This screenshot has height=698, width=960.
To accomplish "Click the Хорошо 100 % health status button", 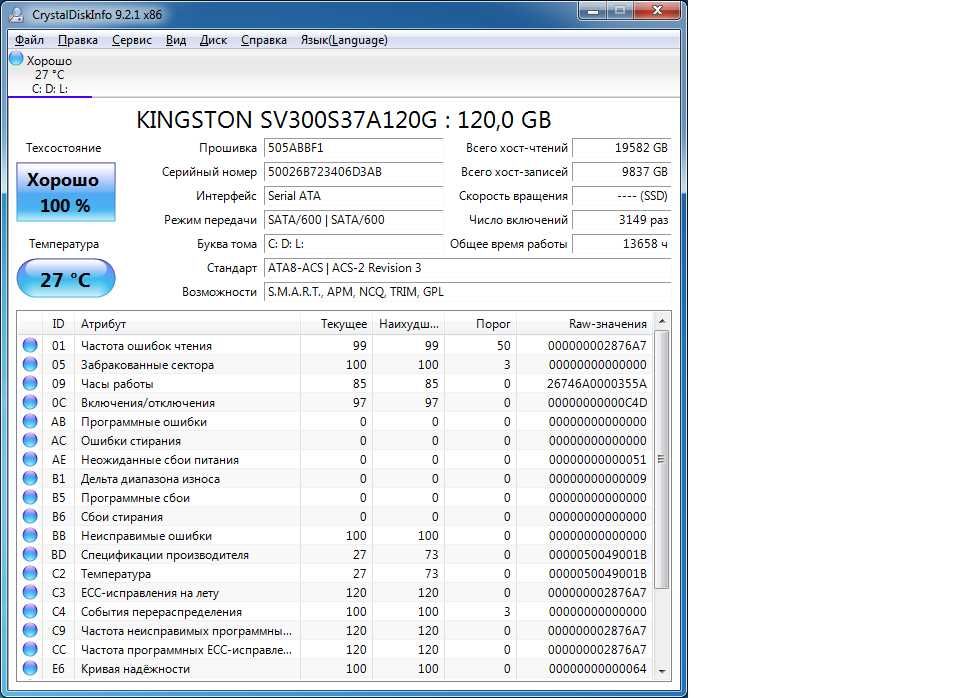I will point(66,192).
